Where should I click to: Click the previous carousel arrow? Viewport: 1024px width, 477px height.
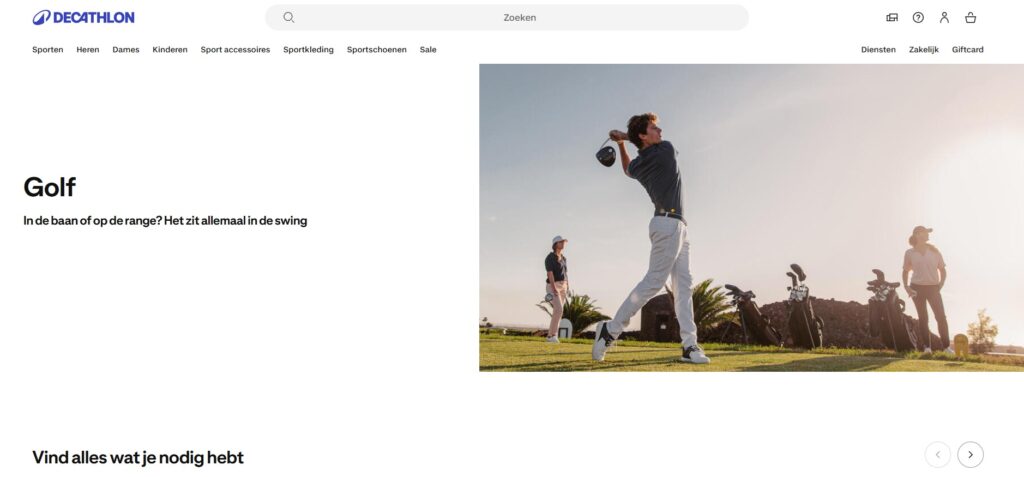[937, 455]
